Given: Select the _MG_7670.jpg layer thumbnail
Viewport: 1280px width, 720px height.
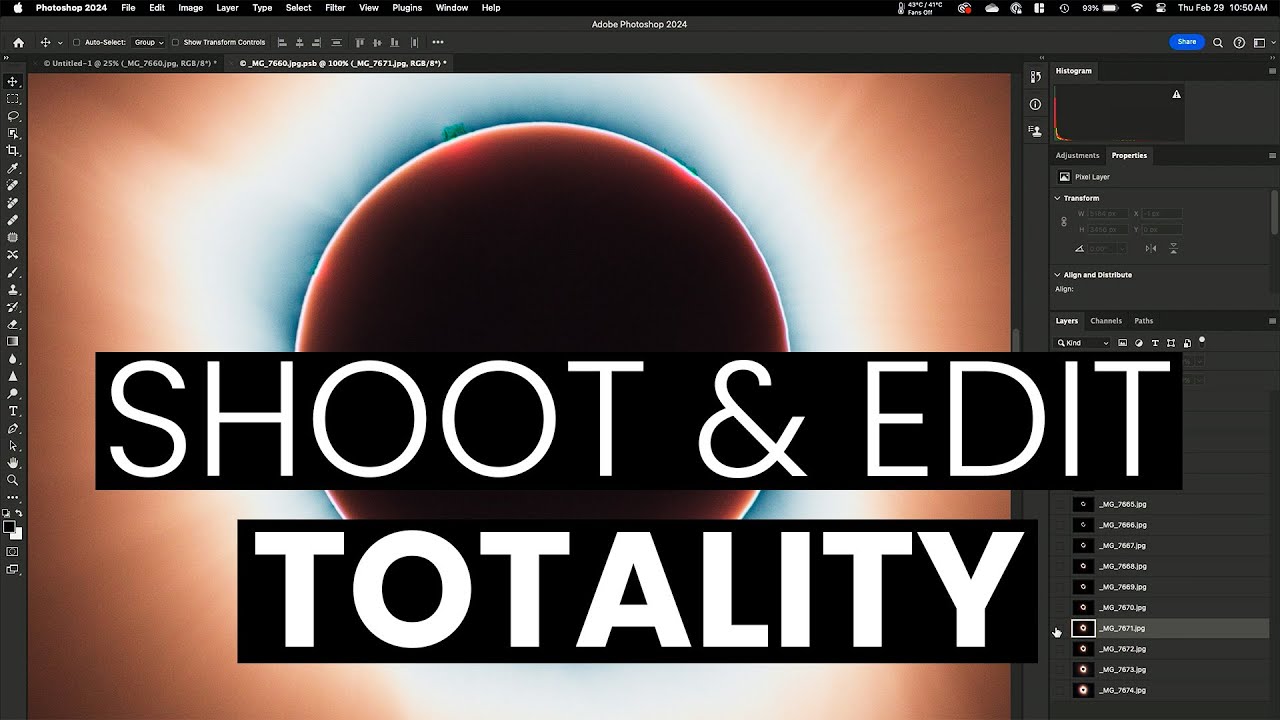Looking at the screenshot, I should (x=1083, y=608).
